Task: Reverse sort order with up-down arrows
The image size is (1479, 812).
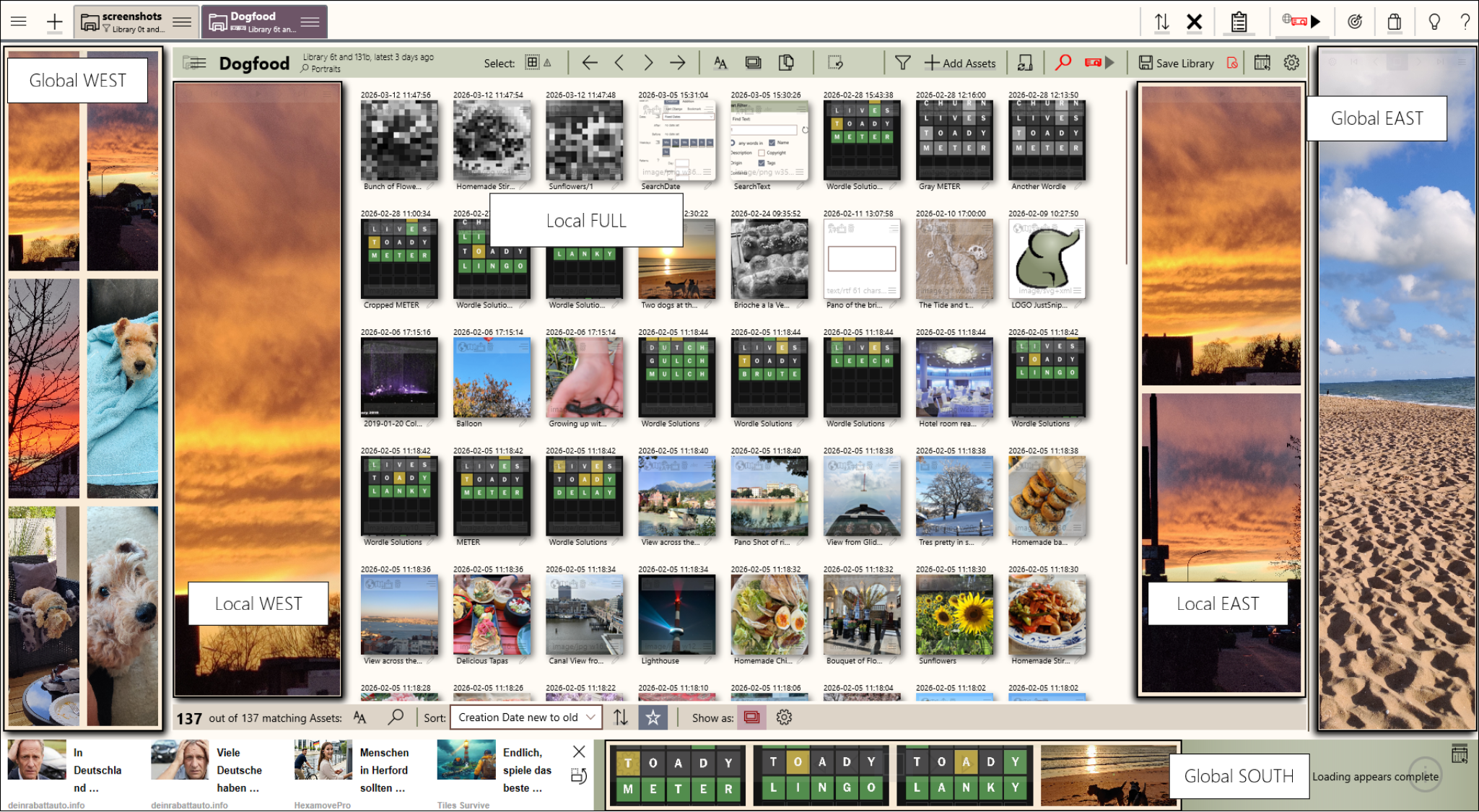Action: click(621, 717)
